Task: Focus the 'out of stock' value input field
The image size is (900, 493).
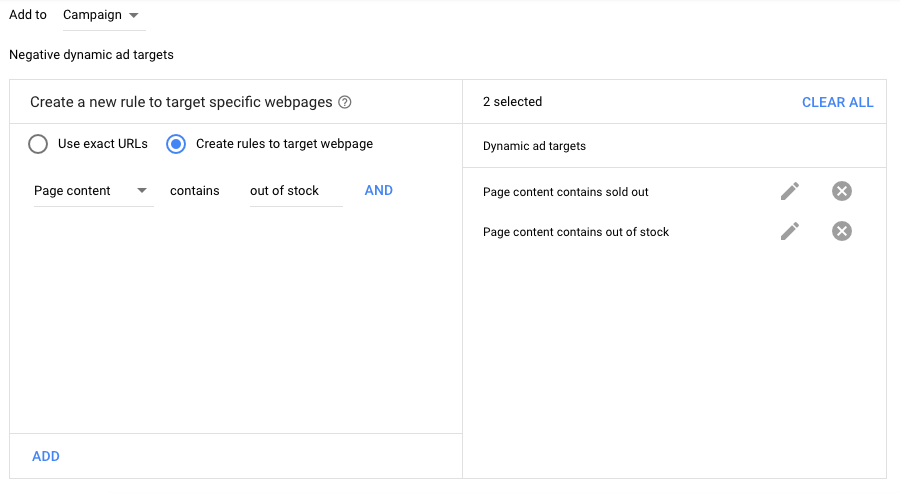Action: click(296, 191)
